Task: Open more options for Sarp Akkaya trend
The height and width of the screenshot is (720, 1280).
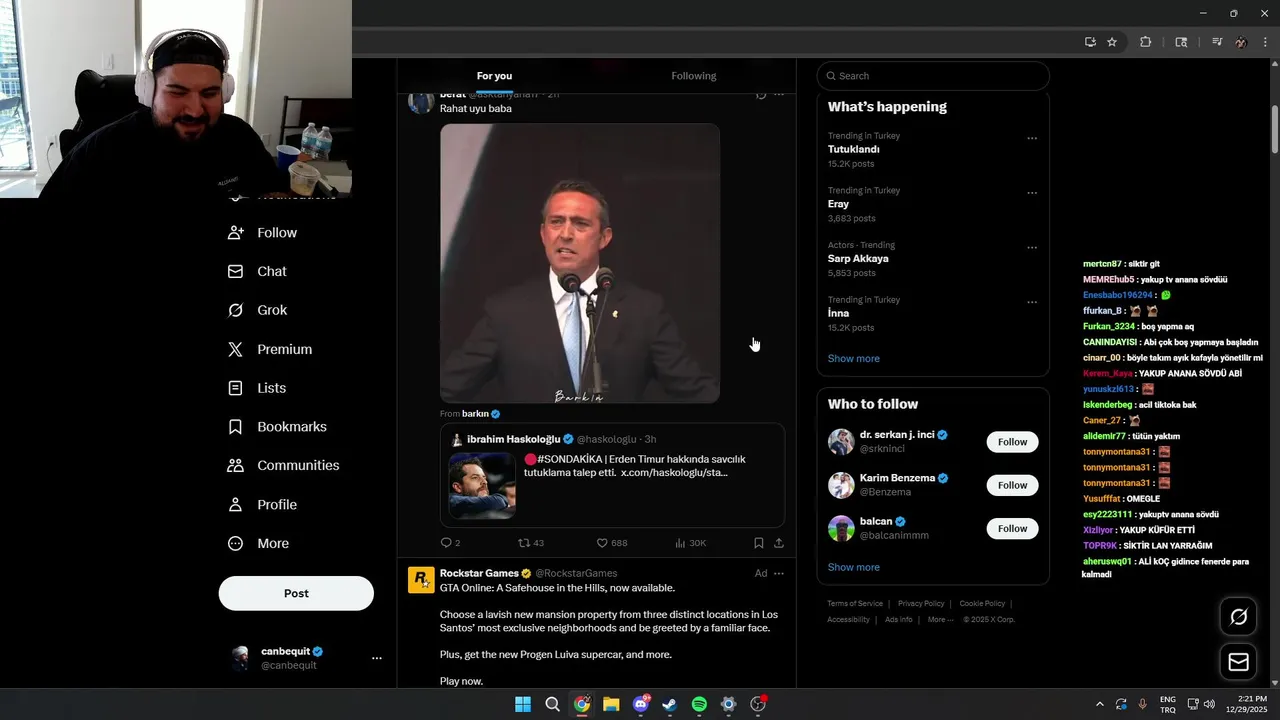Action: 1032,248
